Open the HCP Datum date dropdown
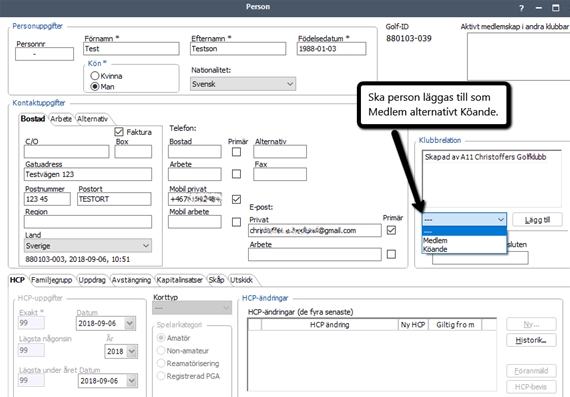The width and height of the screenshot is (570, 397). point(130,323)
